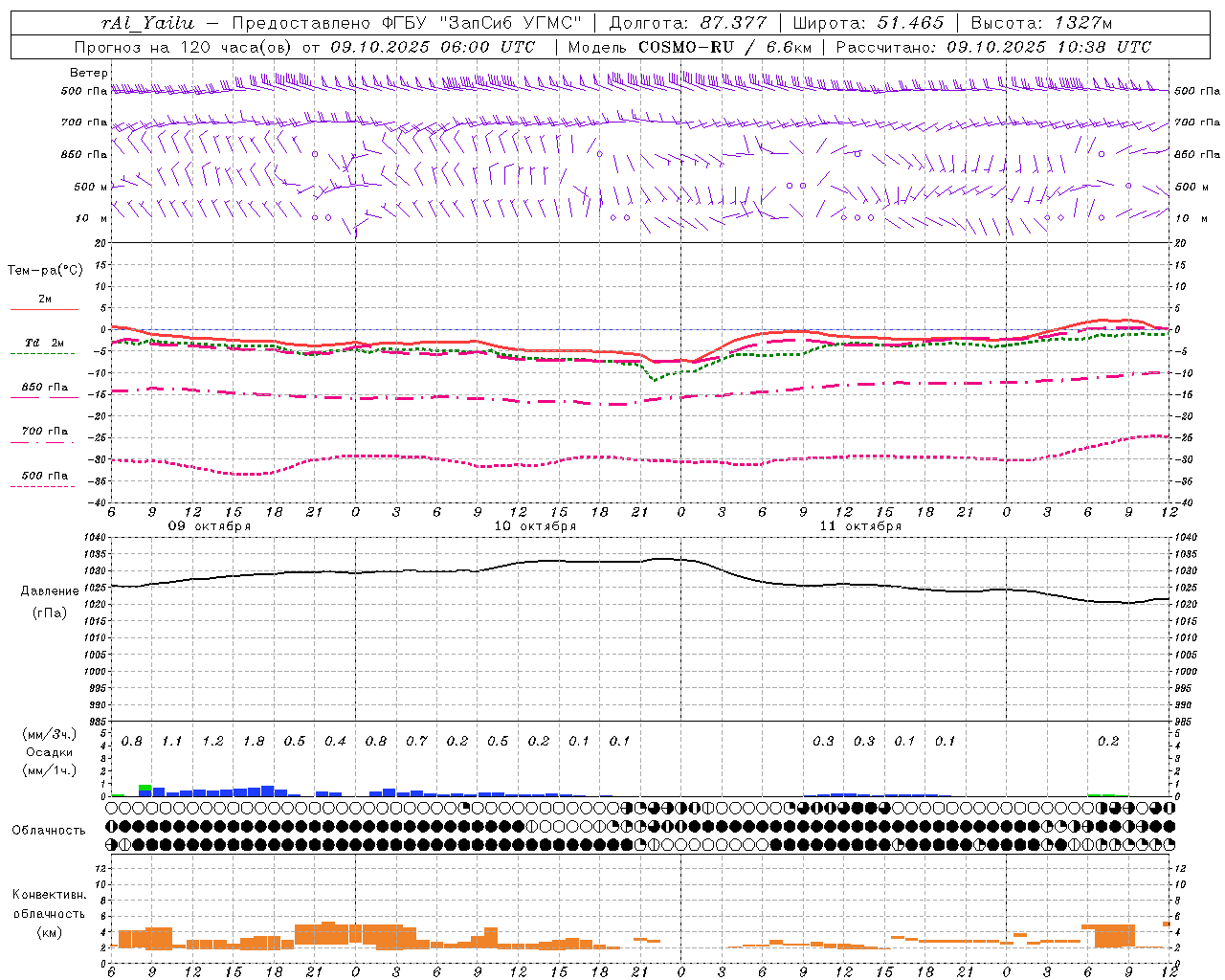Click the 1.1 precipitation value
The height and width of the screenshot is (980, 1225).
pyautogui.click(x=172, y=742)
